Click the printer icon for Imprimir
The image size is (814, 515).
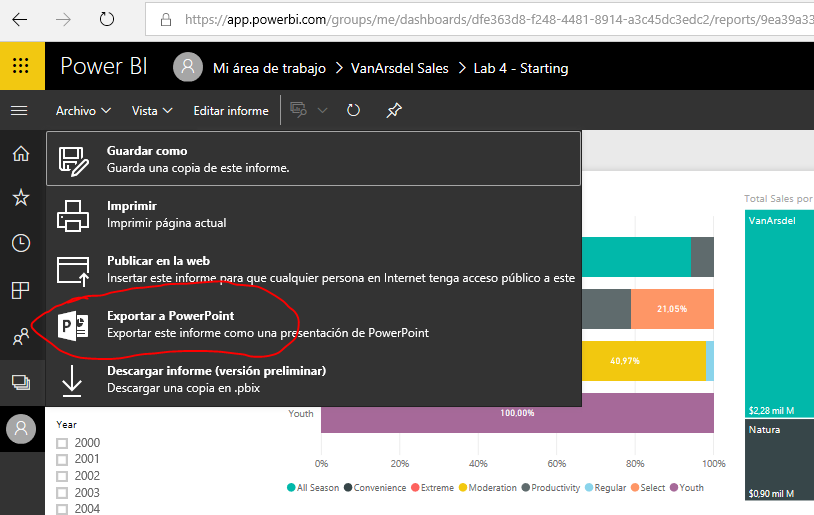tap(73, 215)
